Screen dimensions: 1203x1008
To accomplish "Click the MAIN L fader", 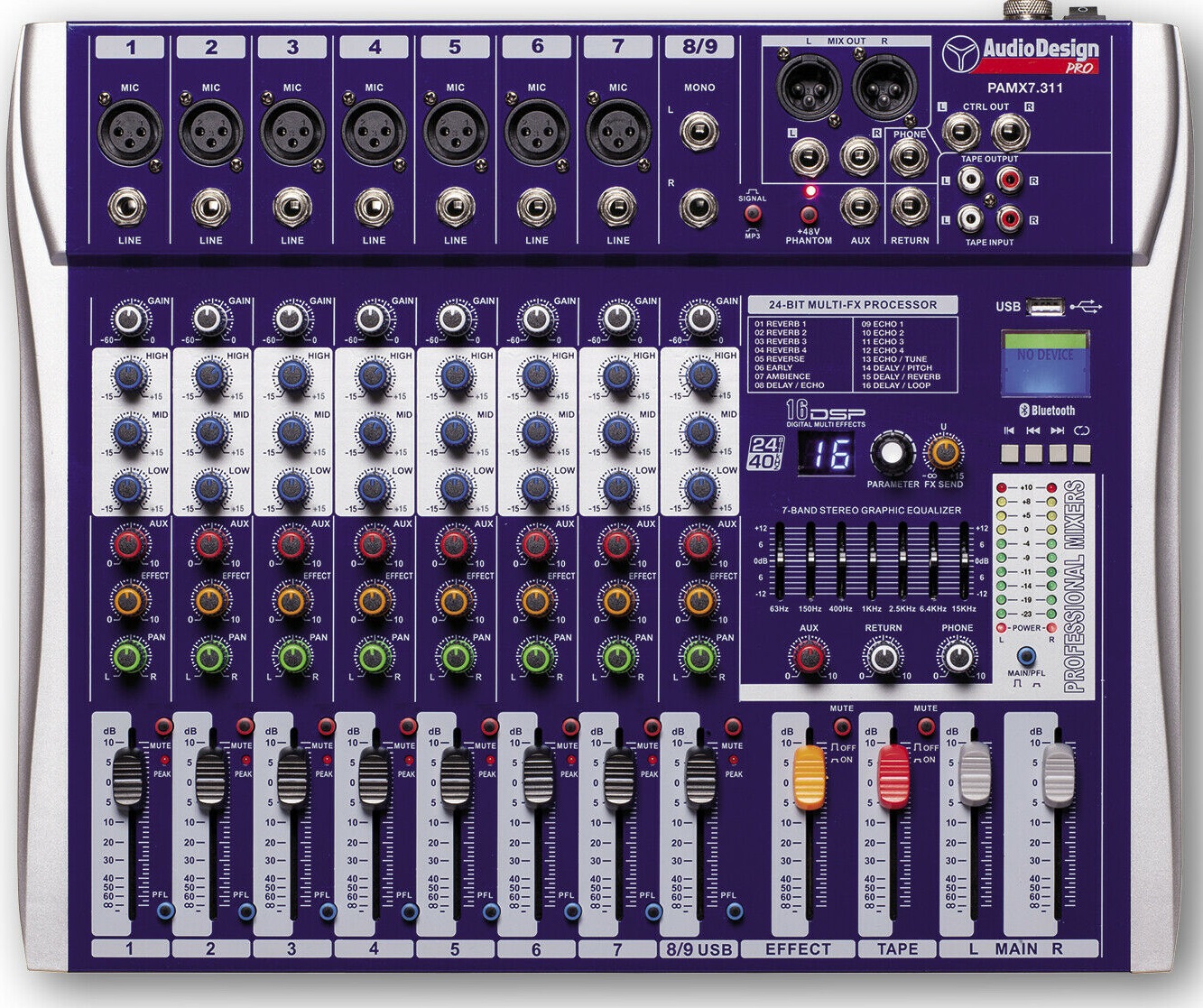I will pos(975,774).
